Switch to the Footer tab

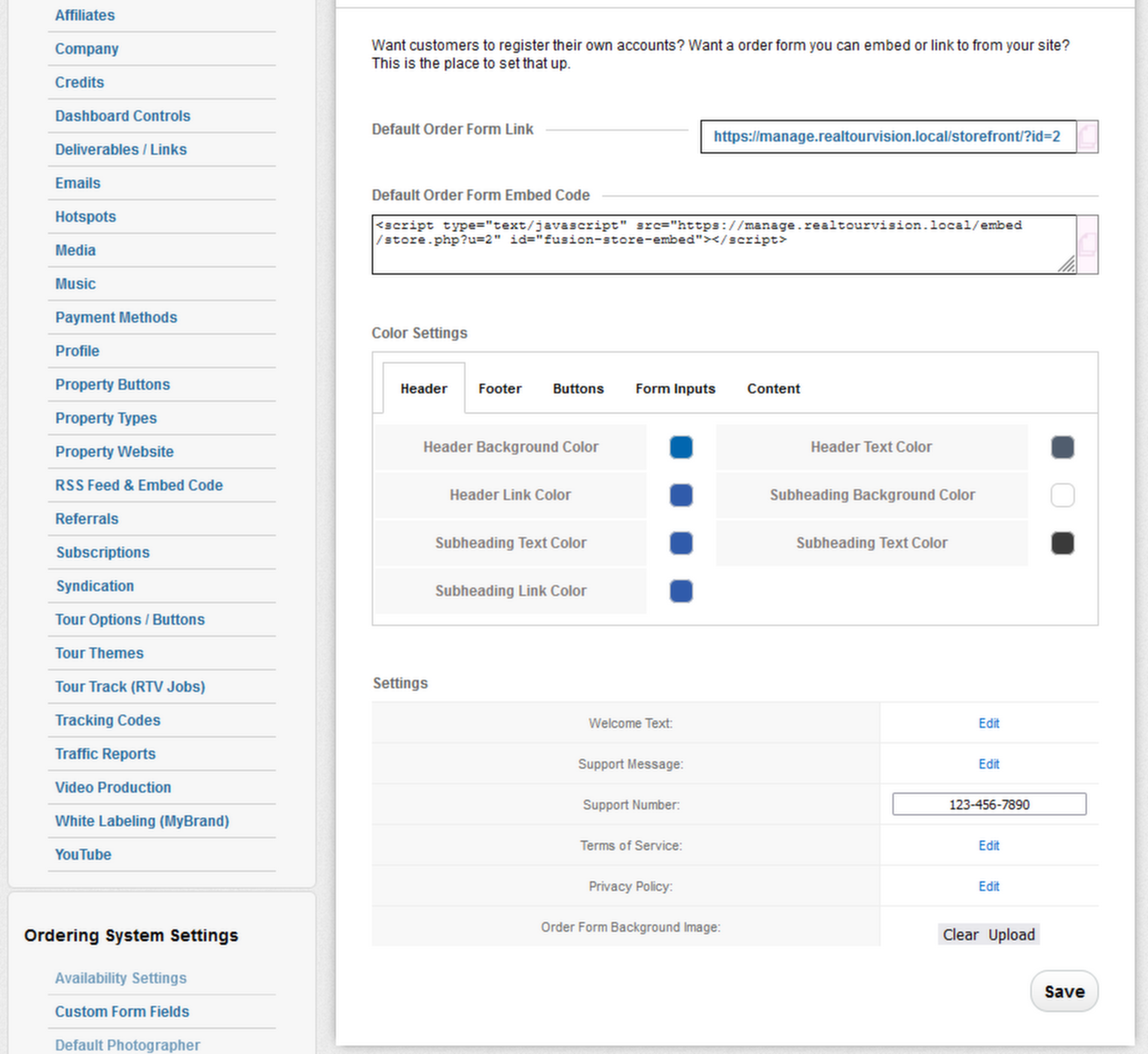tap(499, 389)
